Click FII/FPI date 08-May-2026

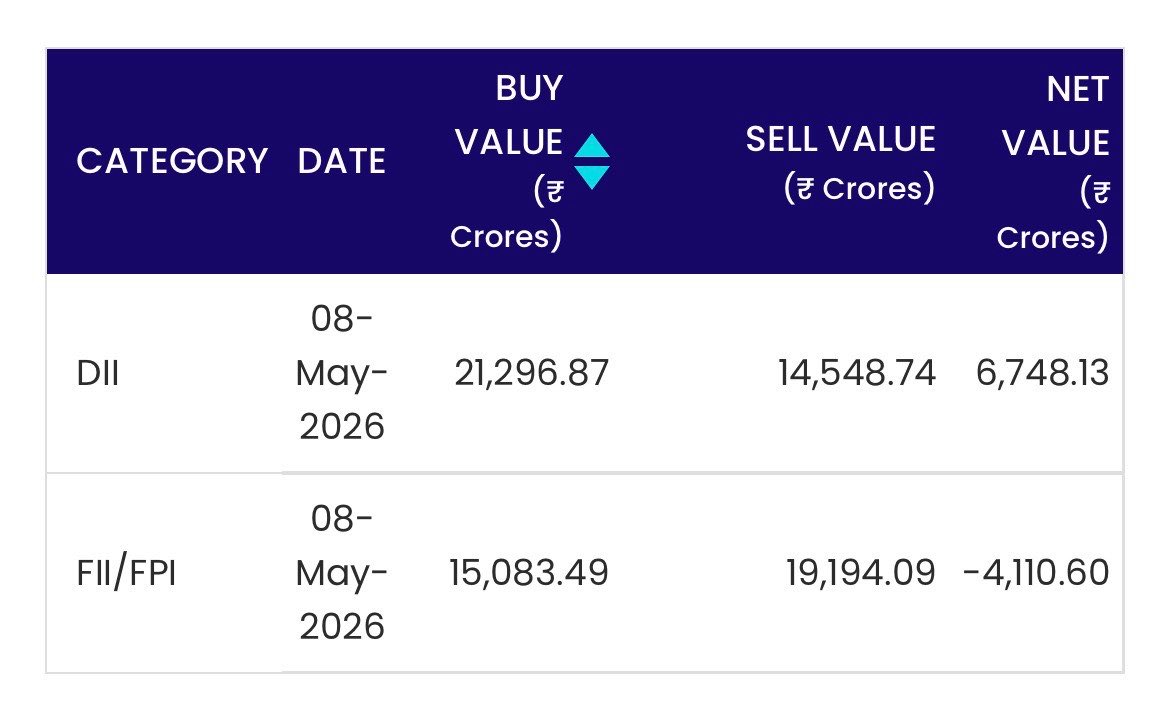(342, 572)
